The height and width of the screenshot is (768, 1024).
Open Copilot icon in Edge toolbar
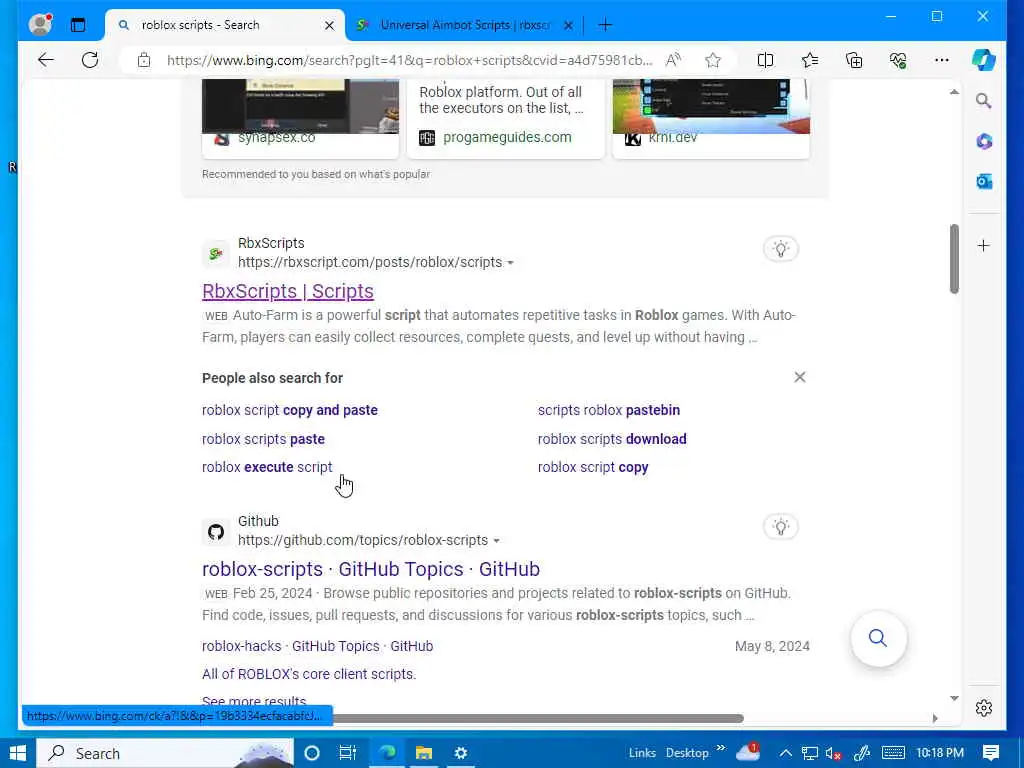point(983,60)
